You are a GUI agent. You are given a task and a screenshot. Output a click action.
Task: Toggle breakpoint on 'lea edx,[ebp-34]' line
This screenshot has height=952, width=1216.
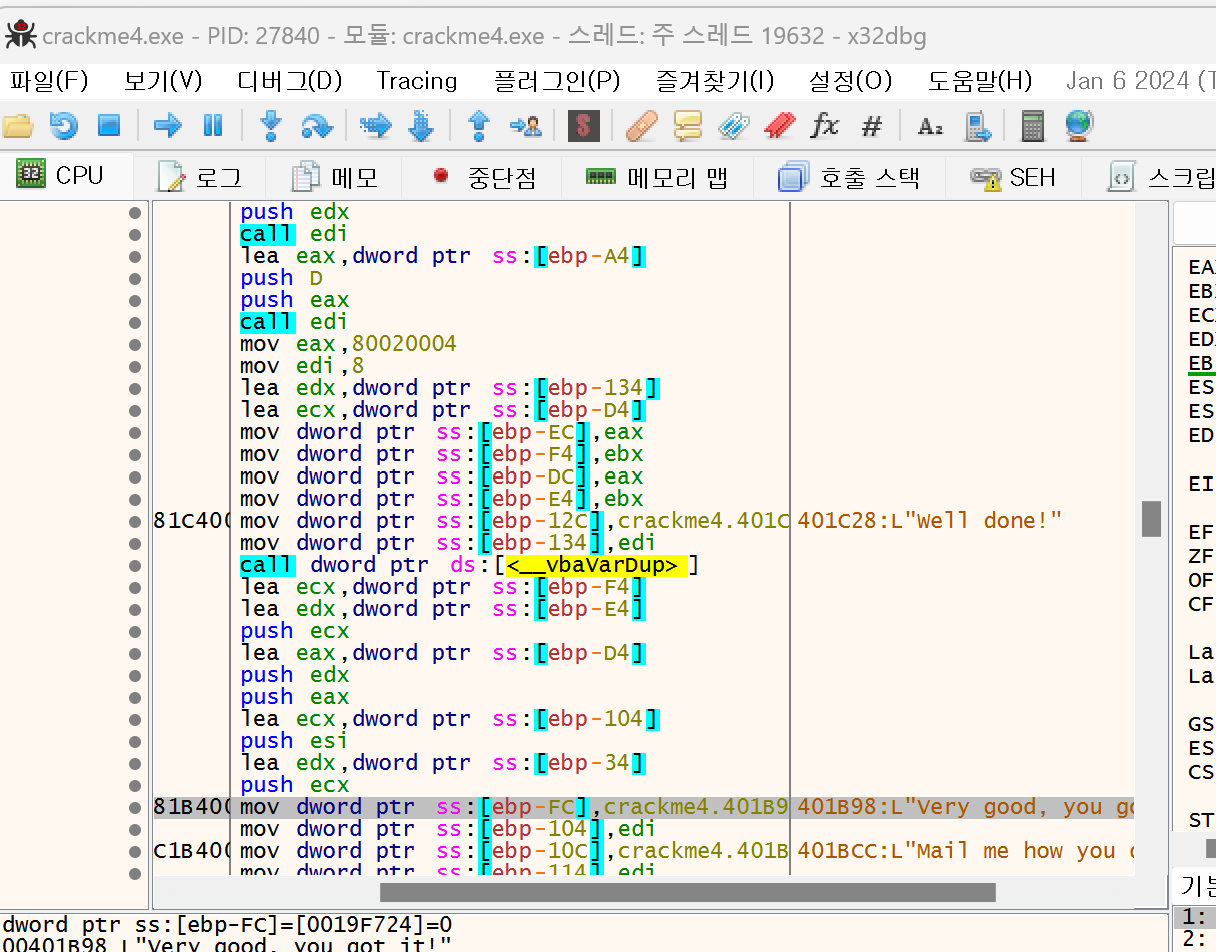pyautogui.click(x=135, y=762)
